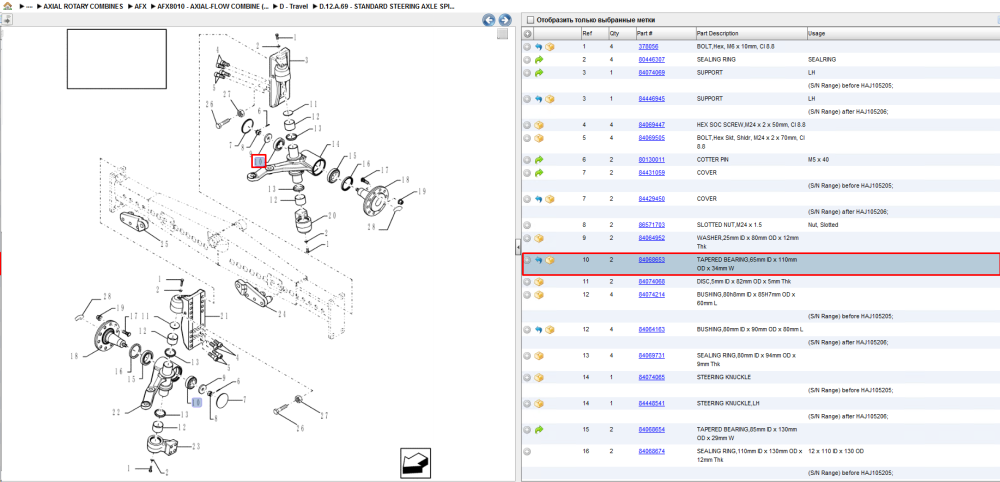Sort by the Part # column header
The width and height of the screenshot is (1000, 482).
click(x=644, y=33)
